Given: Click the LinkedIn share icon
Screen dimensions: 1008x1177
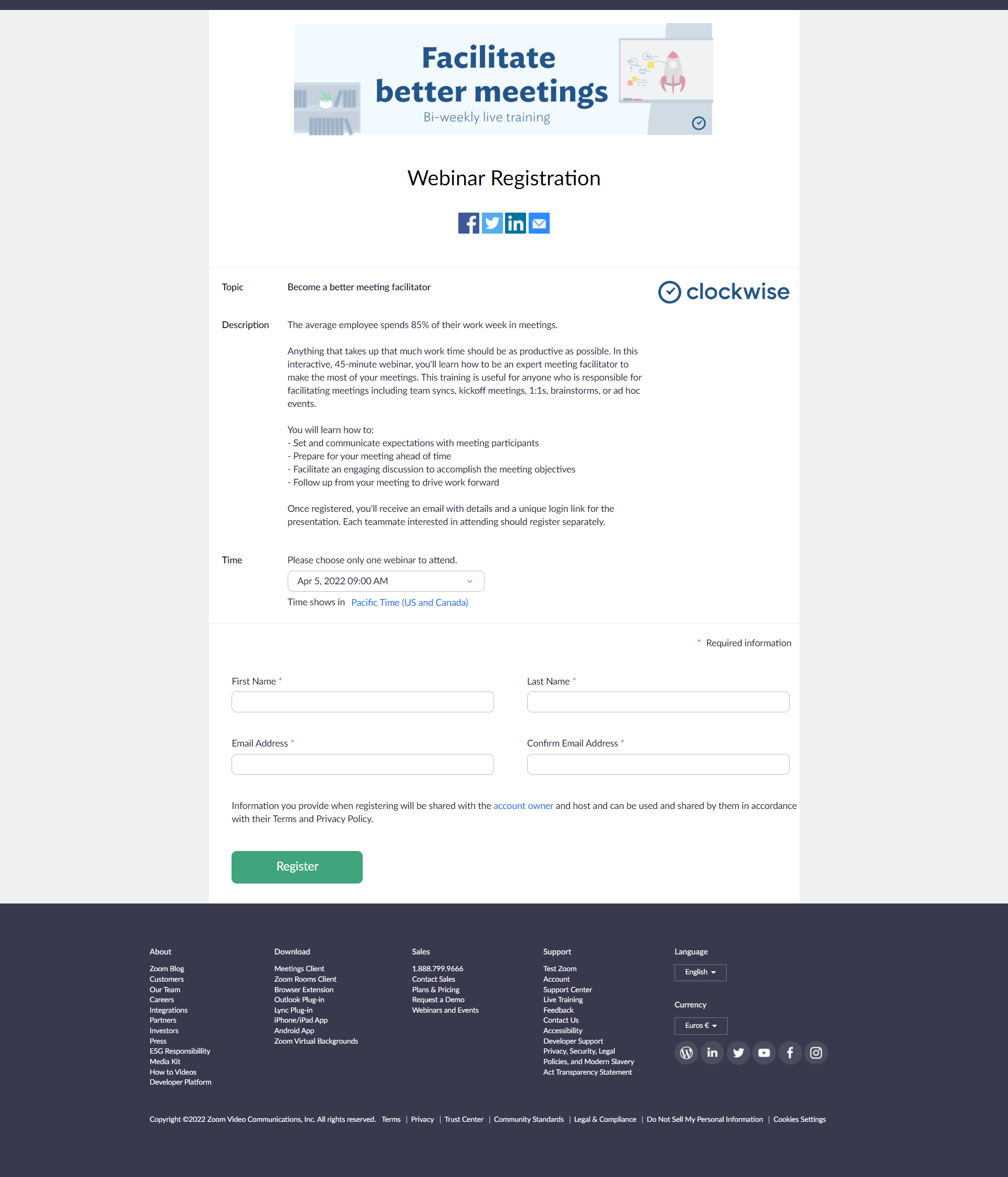Looking at the screenshot, I should coord(515,223).
